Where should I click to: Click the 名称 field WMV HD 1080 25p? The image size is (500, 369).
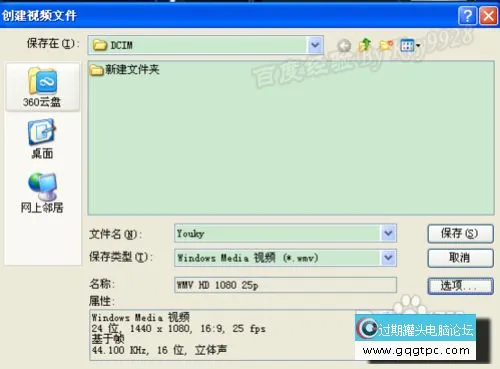point(285,285)
